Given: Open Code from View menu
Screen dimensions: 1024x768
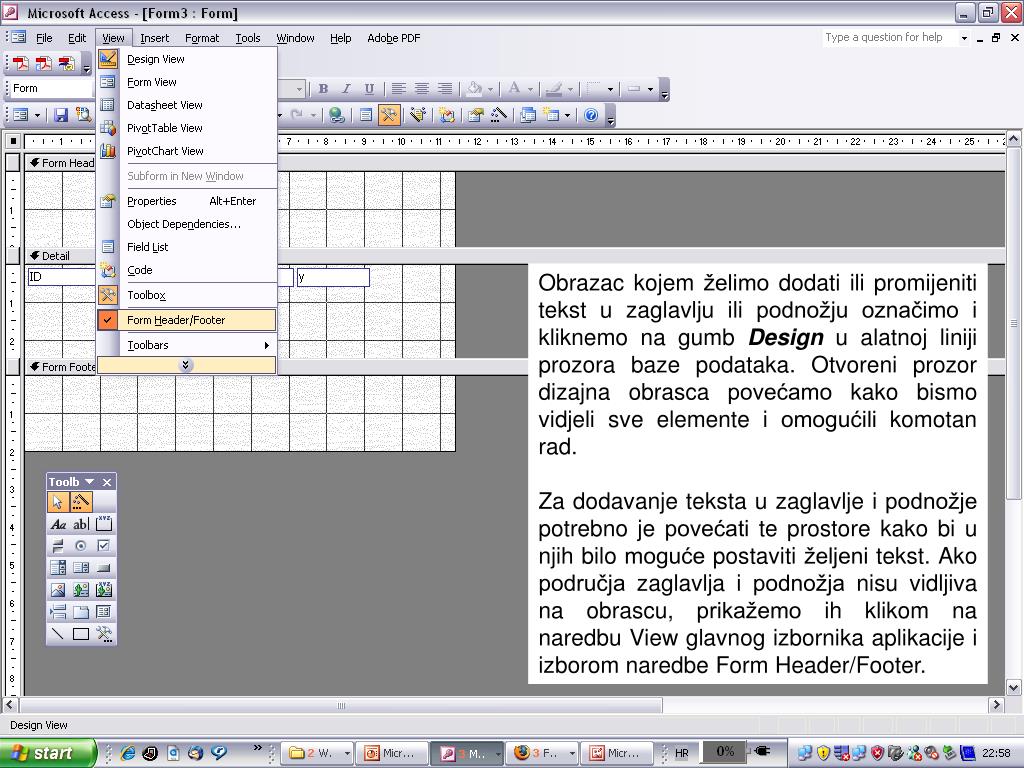Looking at the screenshot, I should coord(187,270).
